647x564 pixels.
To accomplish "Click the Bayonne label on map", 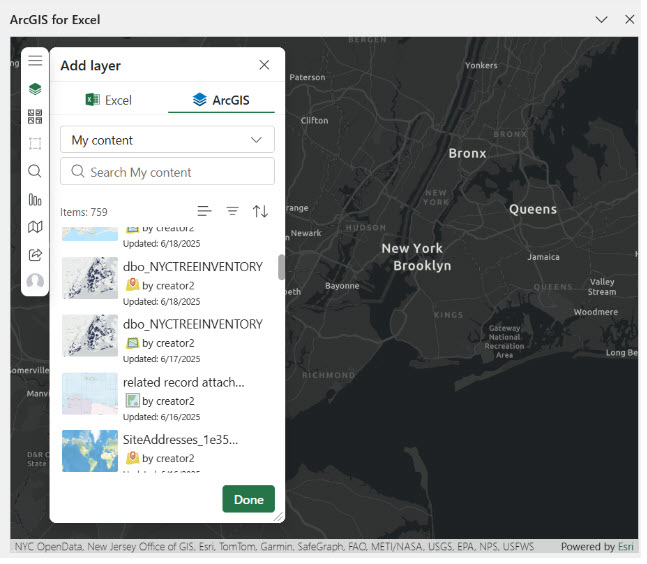I will pyautogui.click(x=342, y=286).
